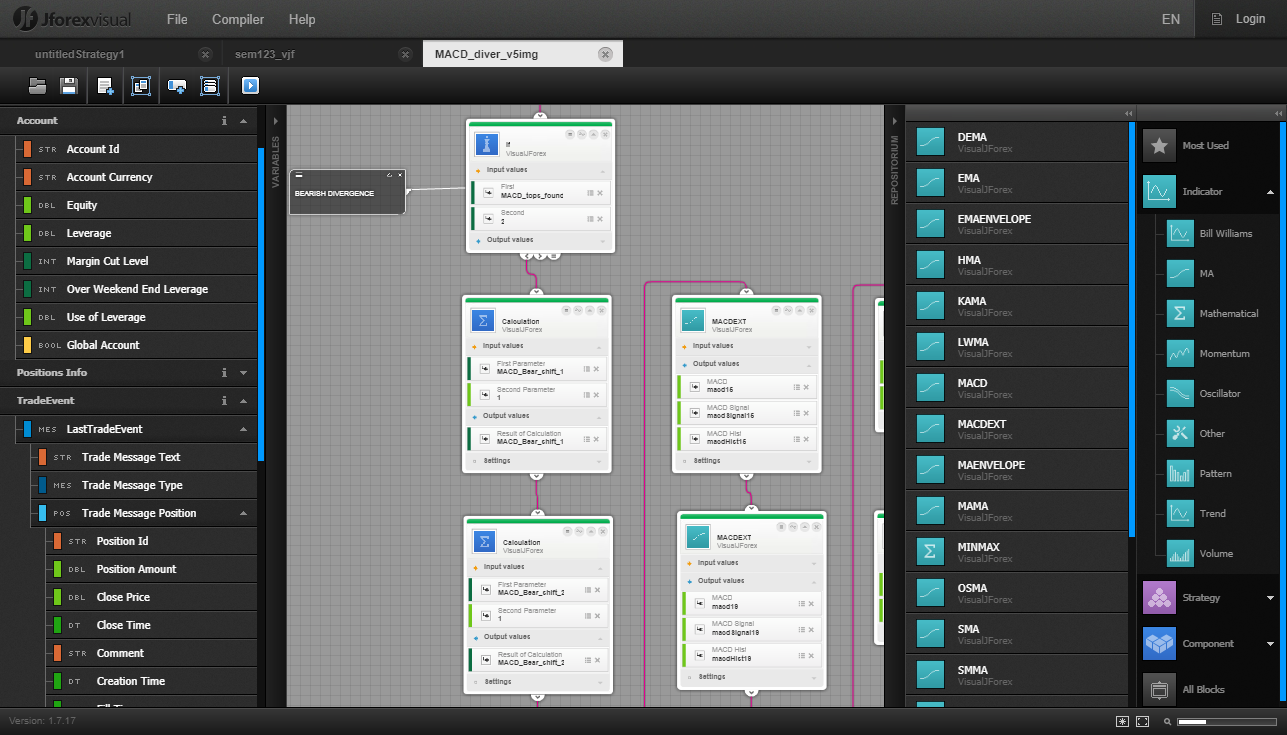Close the MACD_diver_v5img tab
Screen dimensions: 1287x735
(x=605, y=54)
